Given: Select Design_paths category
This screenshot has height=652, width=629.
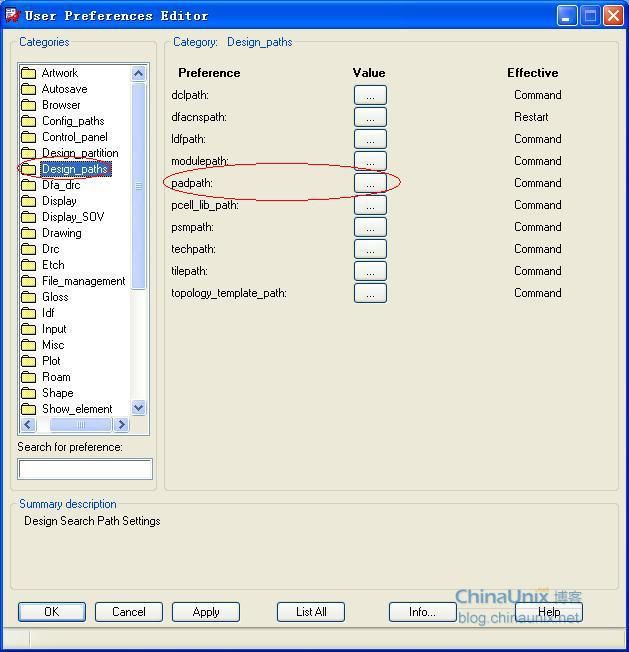Looking at the screenshot, I should 75,169.
